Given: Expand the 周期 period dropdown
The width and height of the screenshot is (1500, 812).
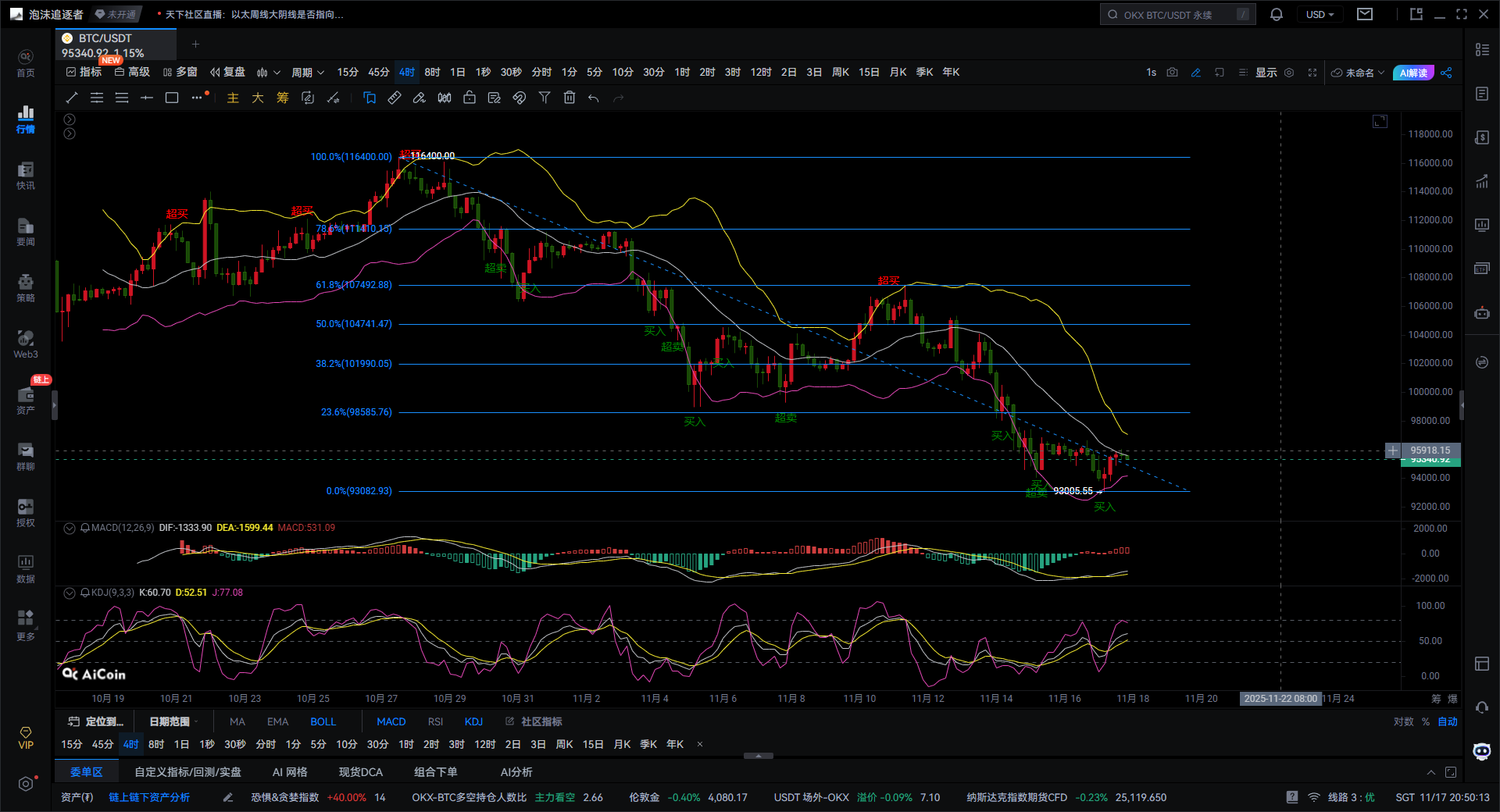Looking at the screenshot, I should pyautogui.click(x=307, y=73).
